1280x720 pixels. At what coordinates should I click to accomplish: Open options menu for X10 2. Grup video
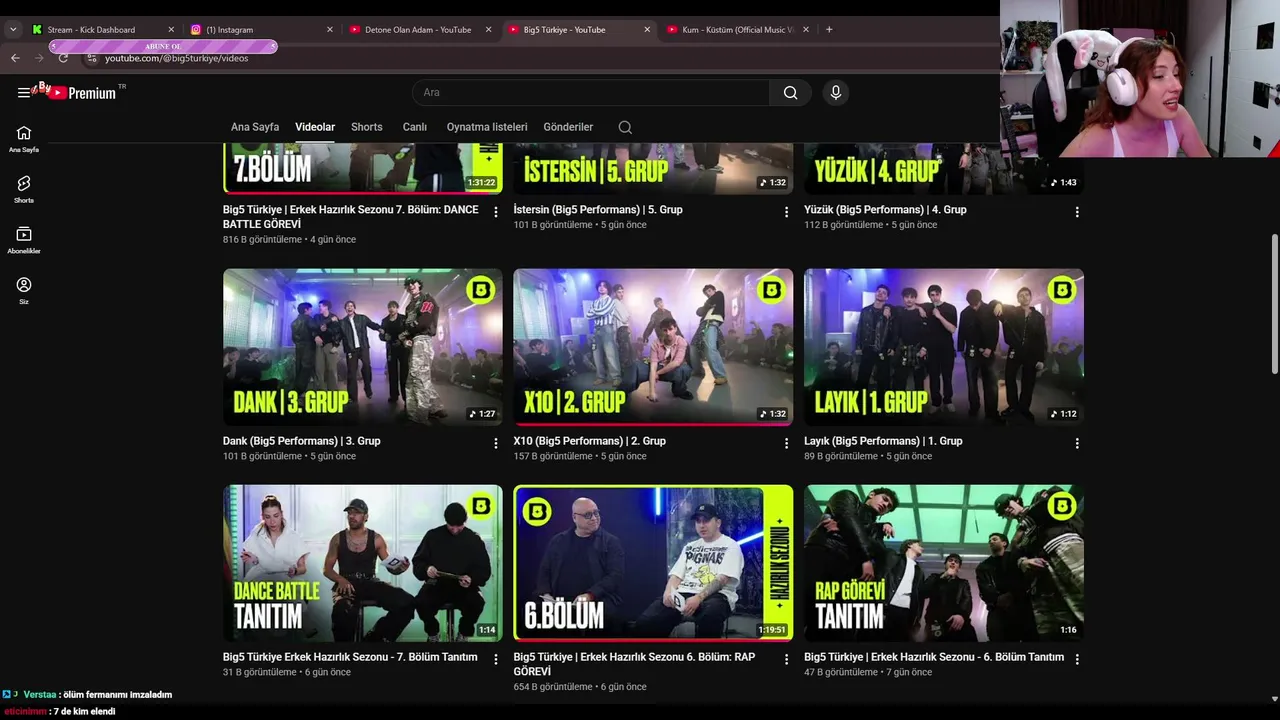pos(786,443)
